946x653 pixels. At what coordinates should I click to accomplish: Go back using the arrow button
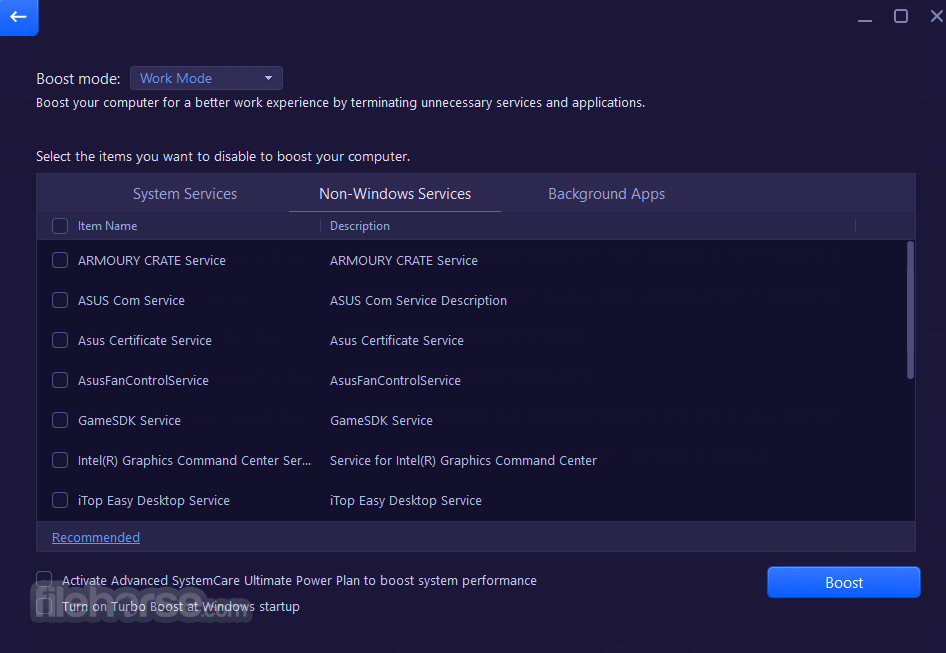[19, 17]
